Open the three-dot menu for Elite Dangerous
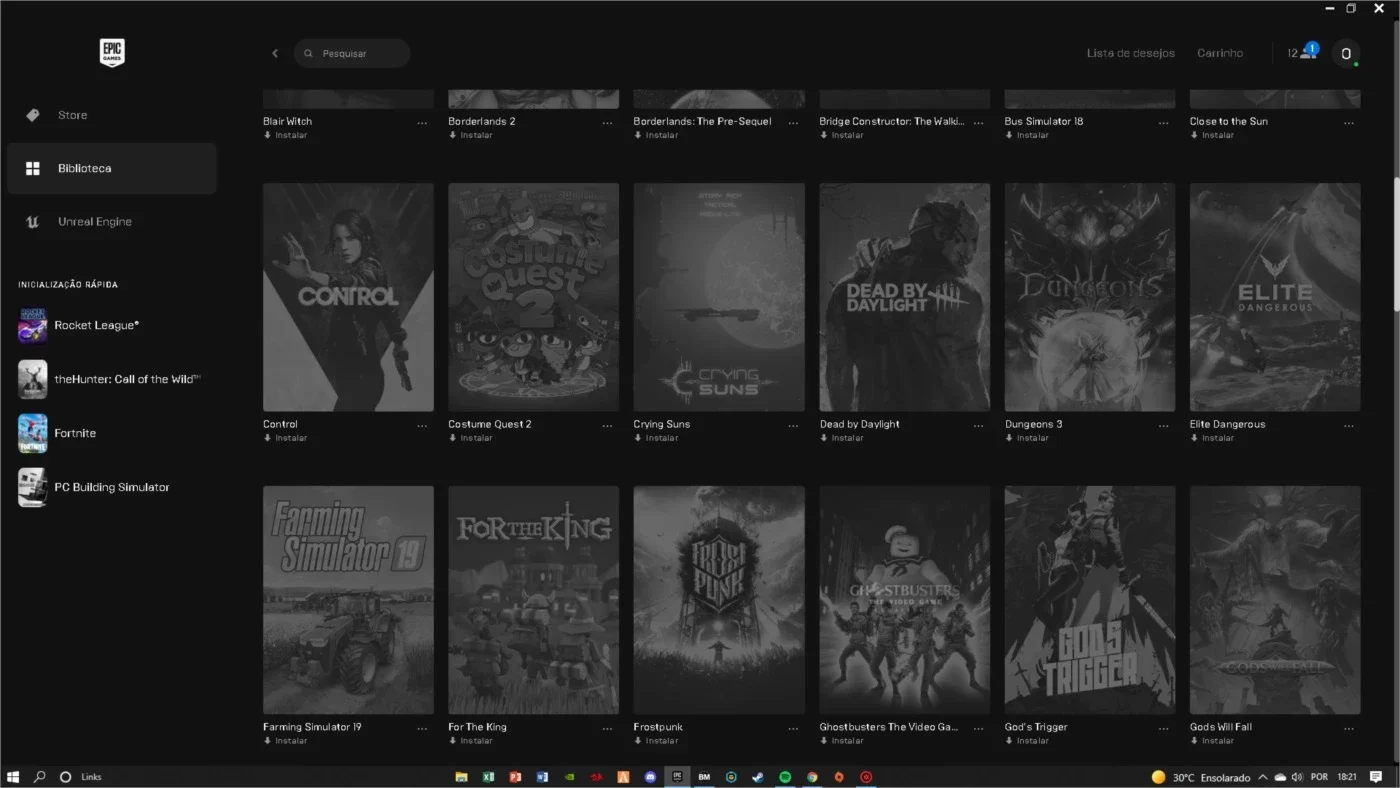 [1349, 425]
